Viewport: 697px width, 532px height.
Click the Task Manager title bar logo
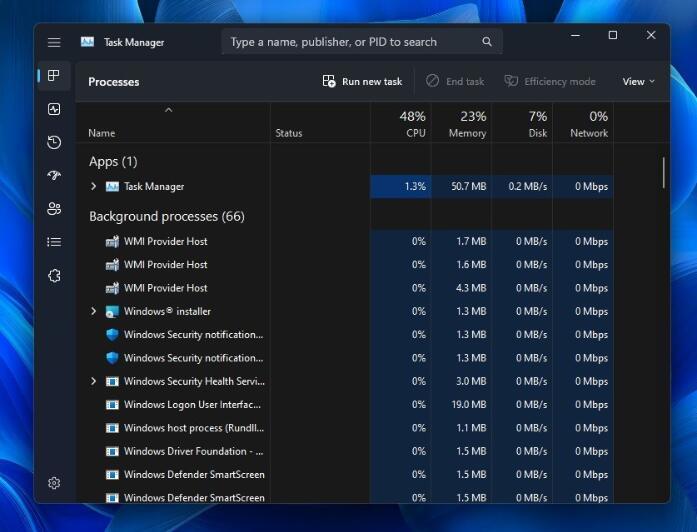[87, 42]
